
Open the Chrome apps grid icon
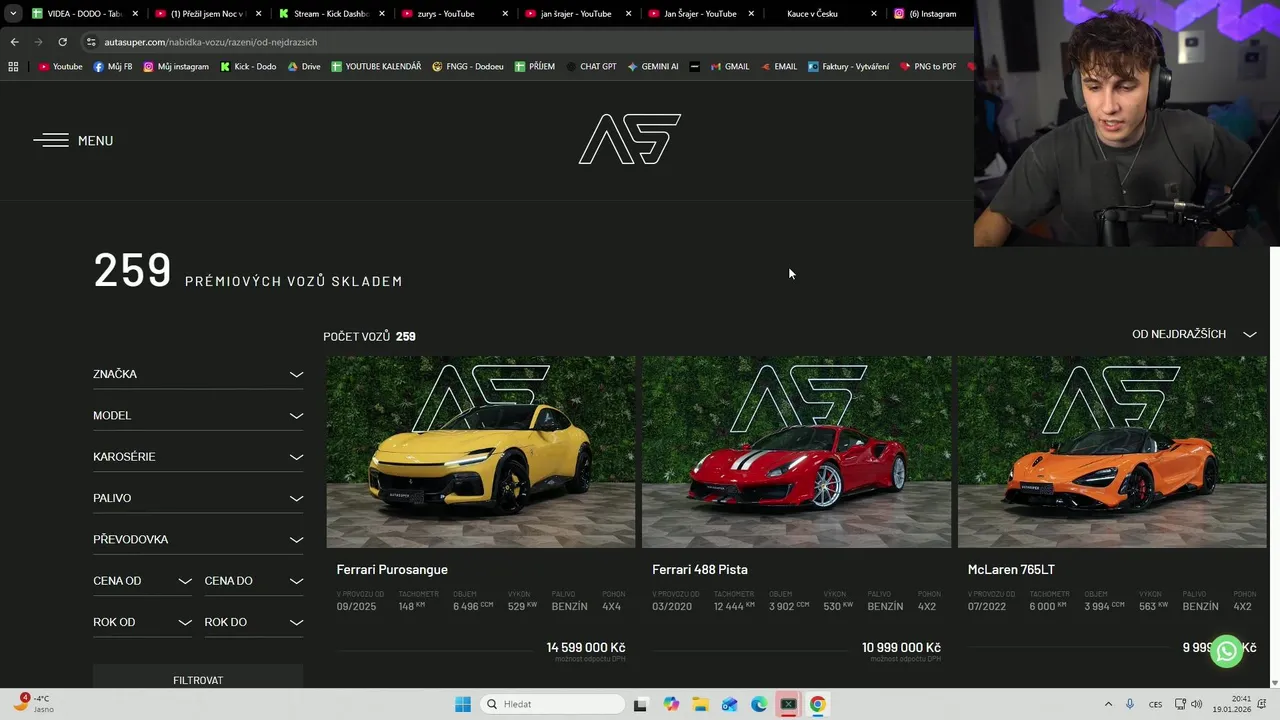13,67
